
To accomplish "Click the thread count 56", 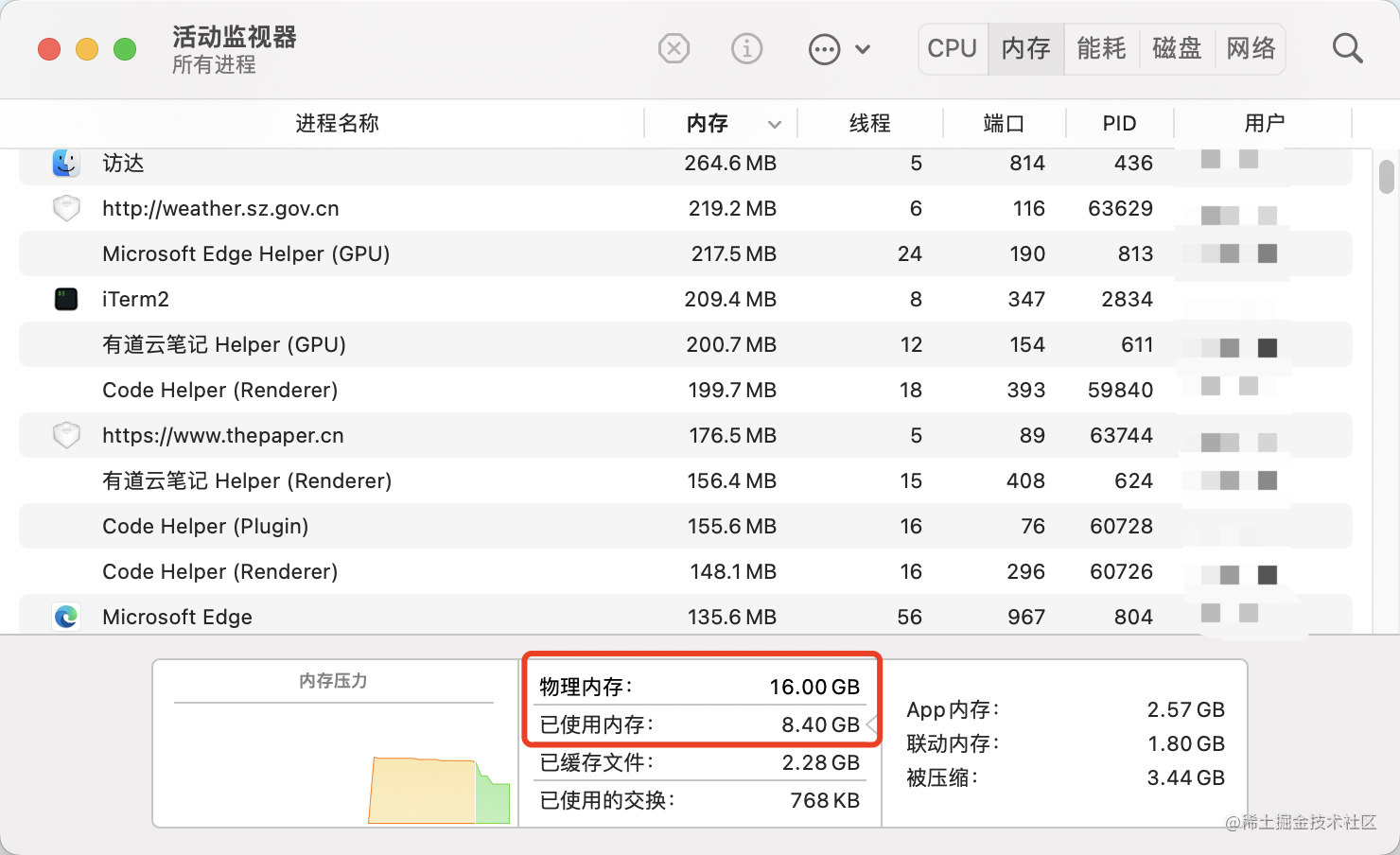I will click(x=909, y=617).
